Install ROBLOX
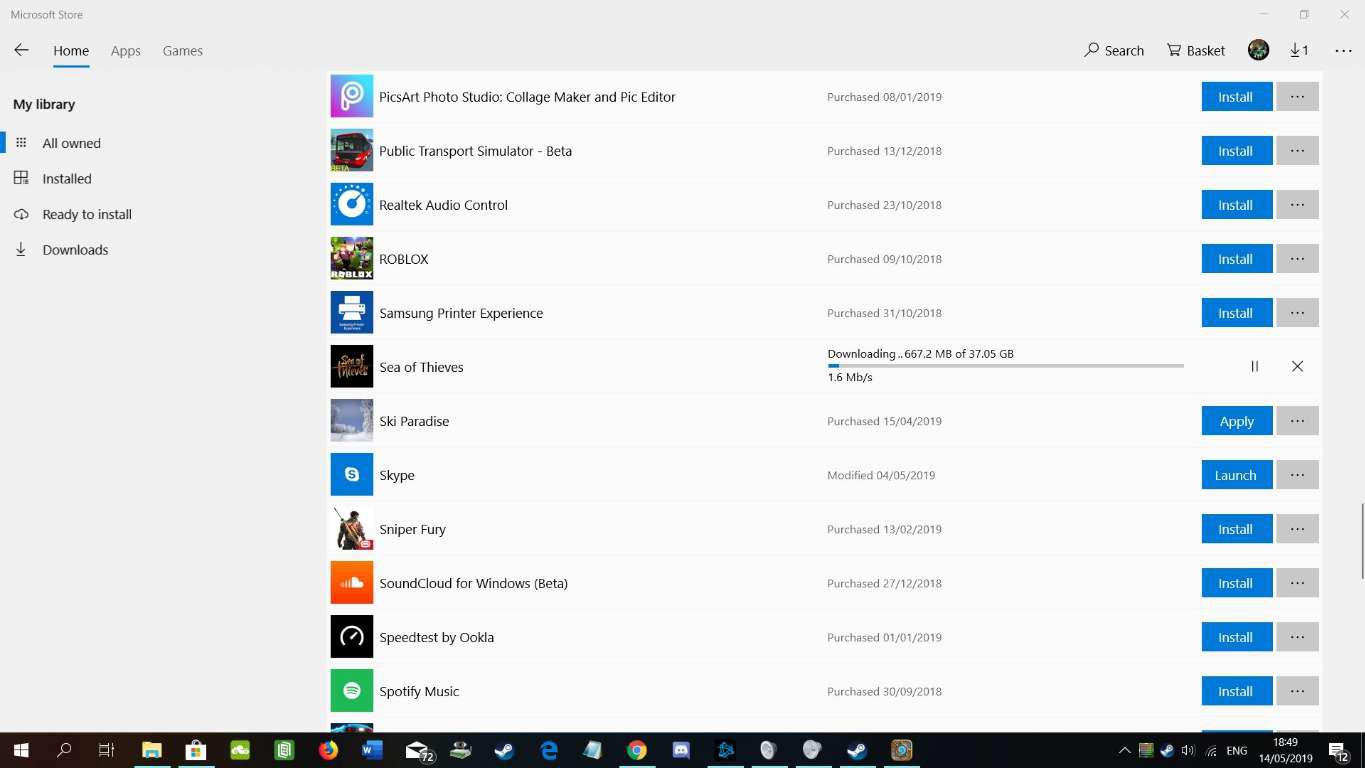The width and height of the screenshot is (1365, 768). [1236, 258]
